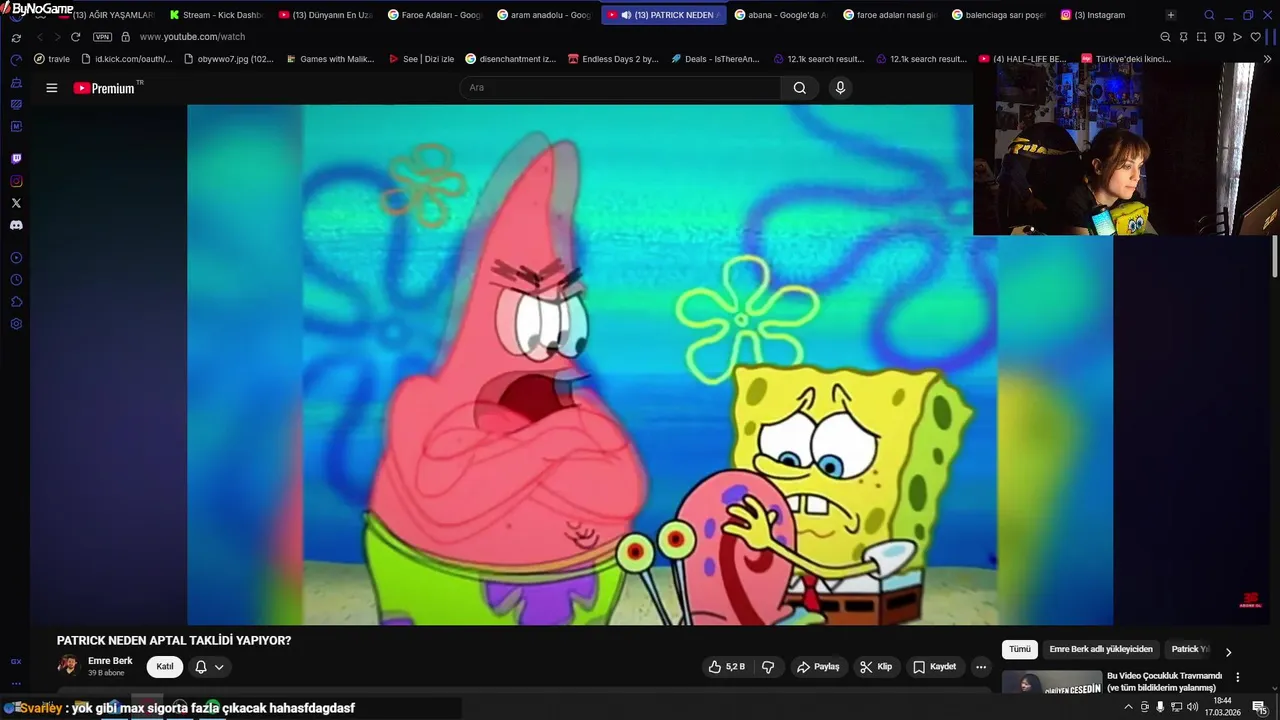Expand next filter chips with right chevron
The height and width of the screenshot is (720, 1280).
point(1228,652)
